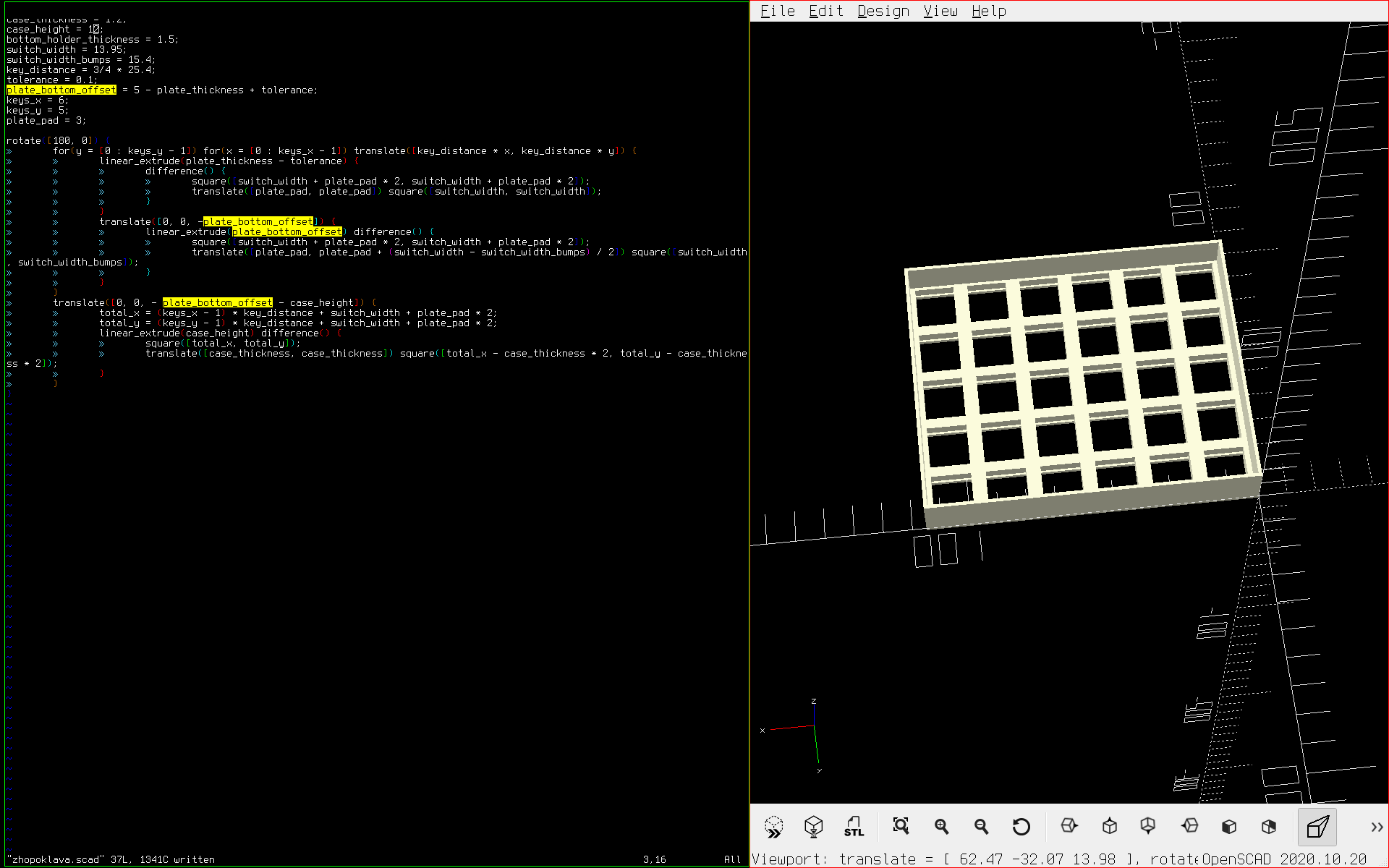The width and height of the screenshot is (1389, 868).
Task: Reset the 3D view
Action: pyautogui.click(x=1021, y=826)
